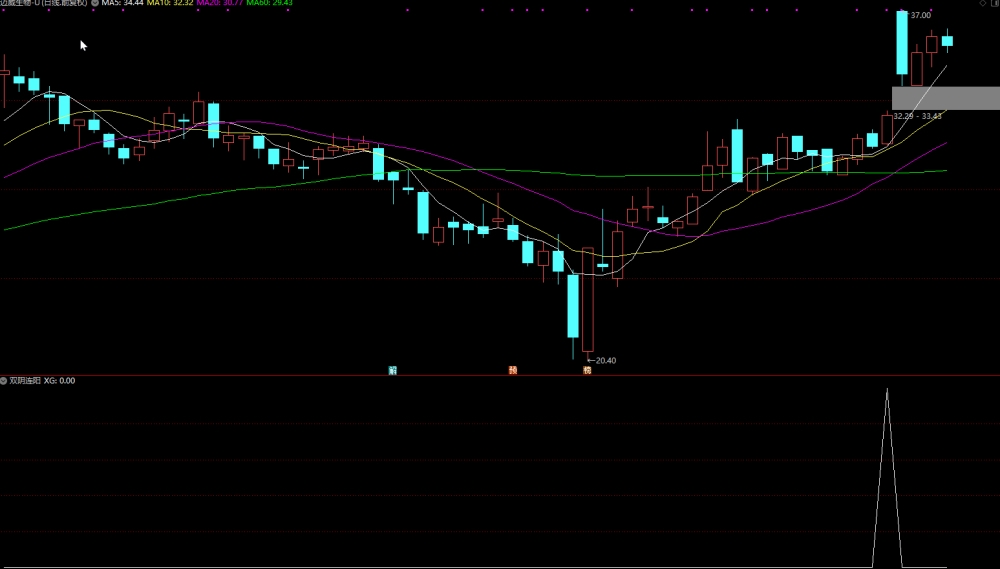Select the MA5: 34.44 label
Image resolution: width=1000 pixels, height=569 pixels.
coord(122,3)
